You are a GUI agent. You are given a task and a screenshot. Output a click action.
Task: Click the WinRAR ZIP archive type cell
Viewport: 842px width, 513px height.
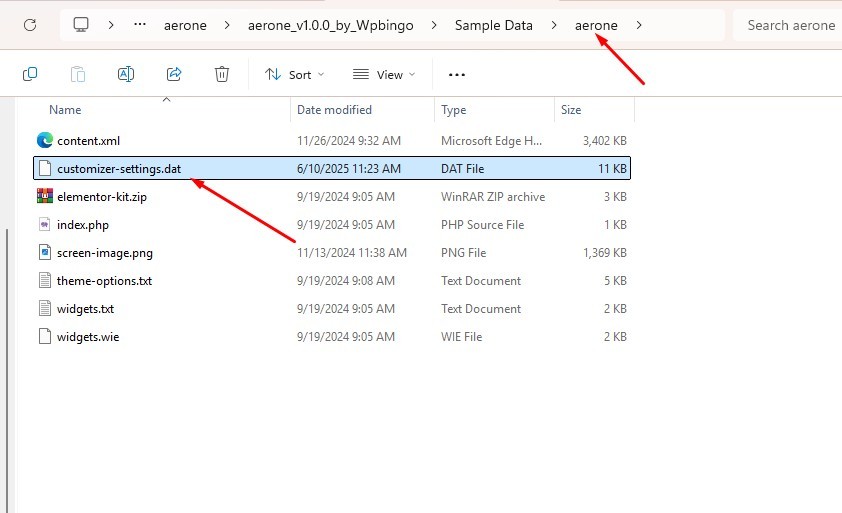[x=493, y=197]
